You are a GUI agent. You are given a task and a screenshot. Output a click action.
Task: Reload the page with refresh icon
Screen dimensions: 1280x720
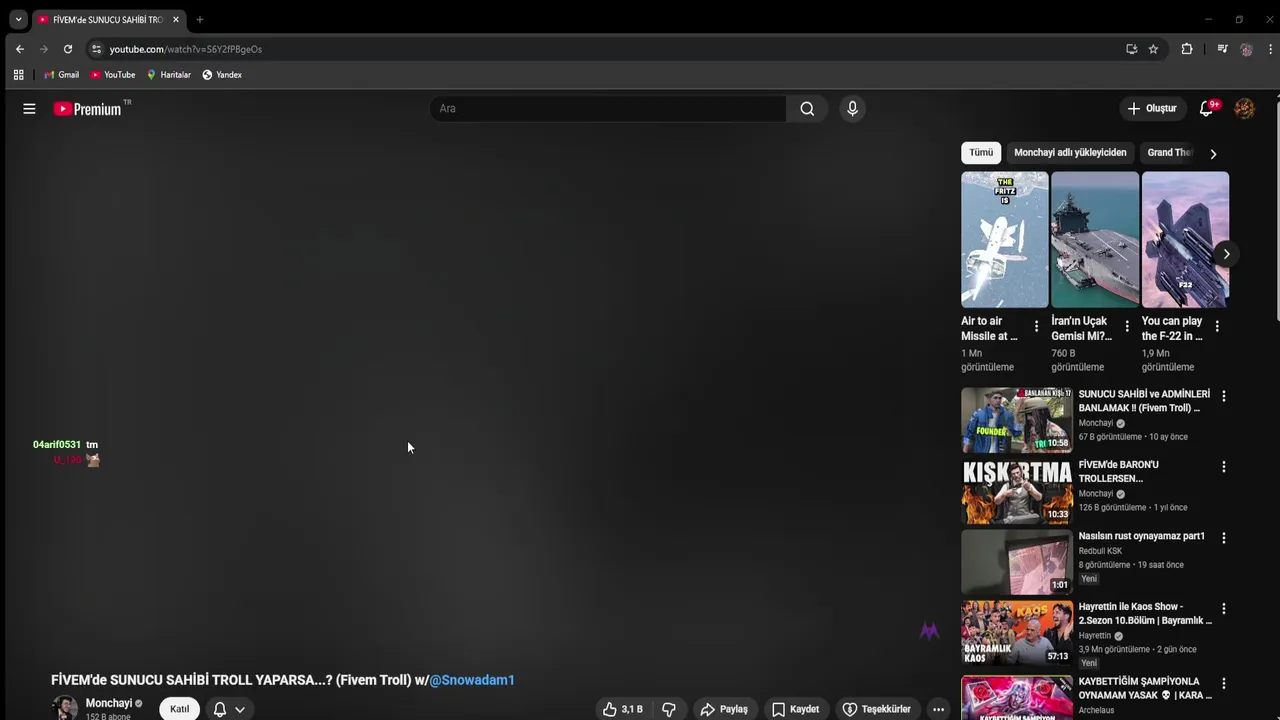click(x=68, y=49)
